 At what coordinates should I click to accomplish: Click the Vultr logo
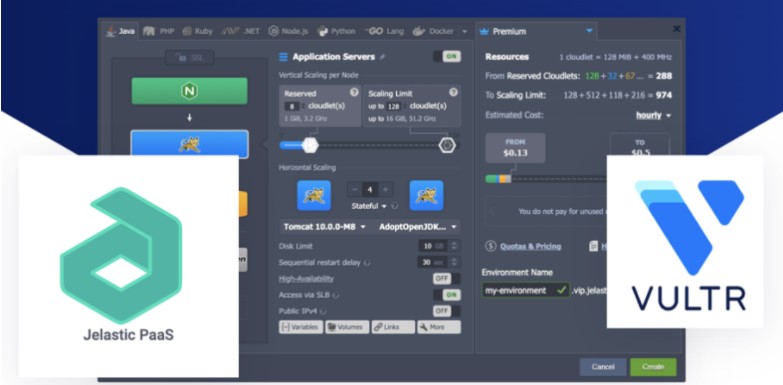click(x=685, y=242)
